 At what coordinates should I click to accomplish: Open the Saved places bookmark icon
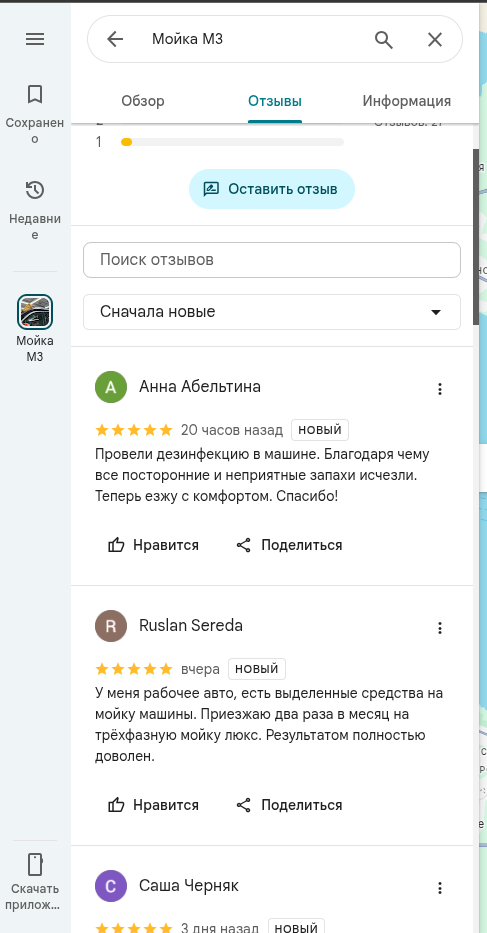pyautogui.click(x=35, y=94)
